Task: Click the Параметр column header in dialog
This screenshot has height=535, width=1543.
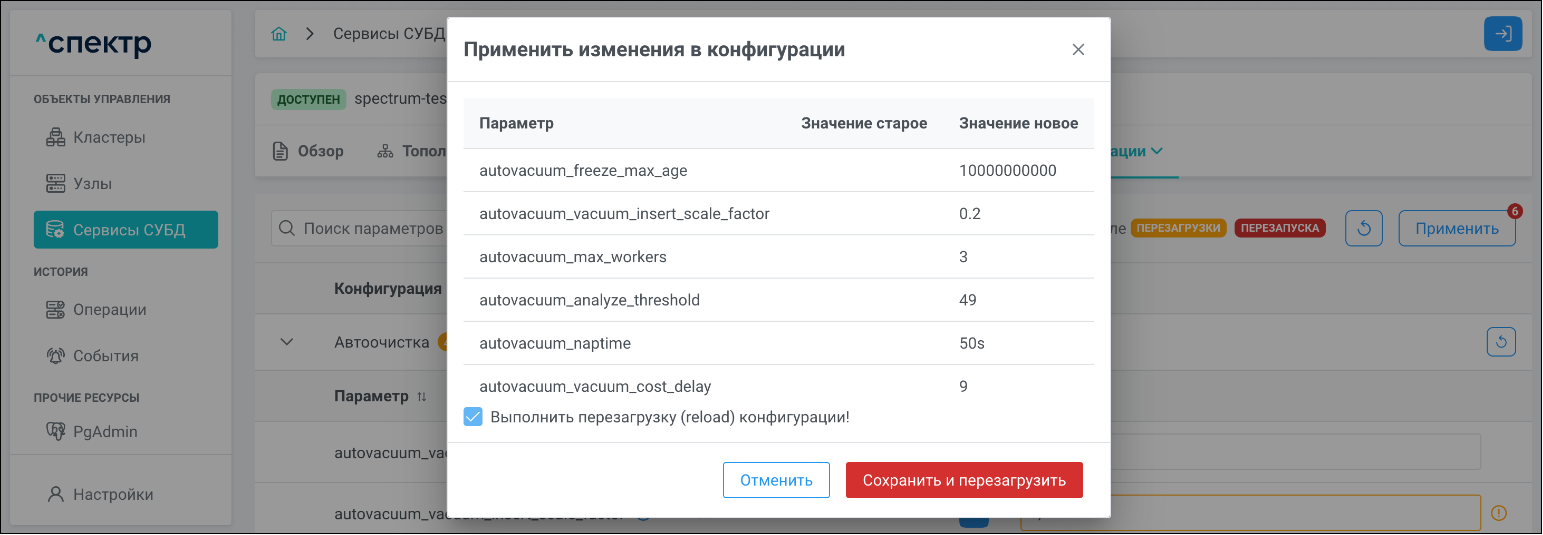Action: [x=517, y=123]
